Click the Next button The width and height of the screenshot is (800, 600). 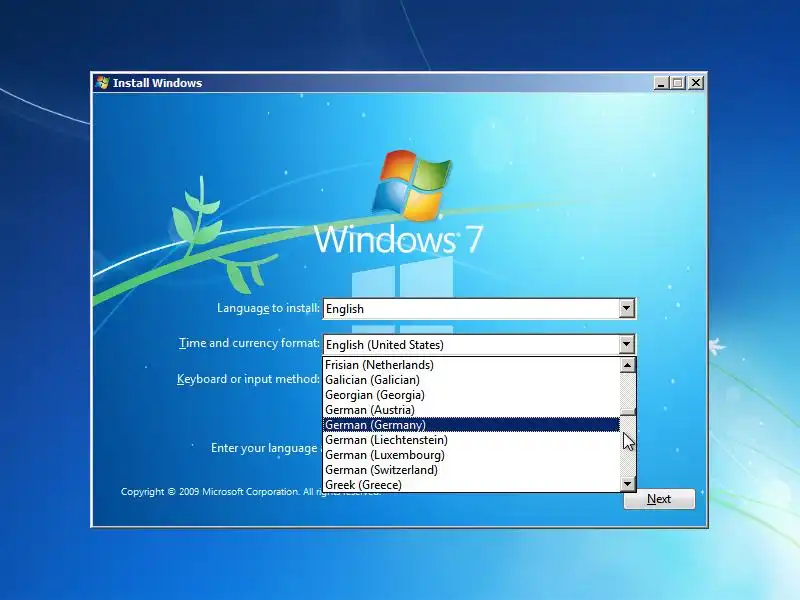click(659, 499)
